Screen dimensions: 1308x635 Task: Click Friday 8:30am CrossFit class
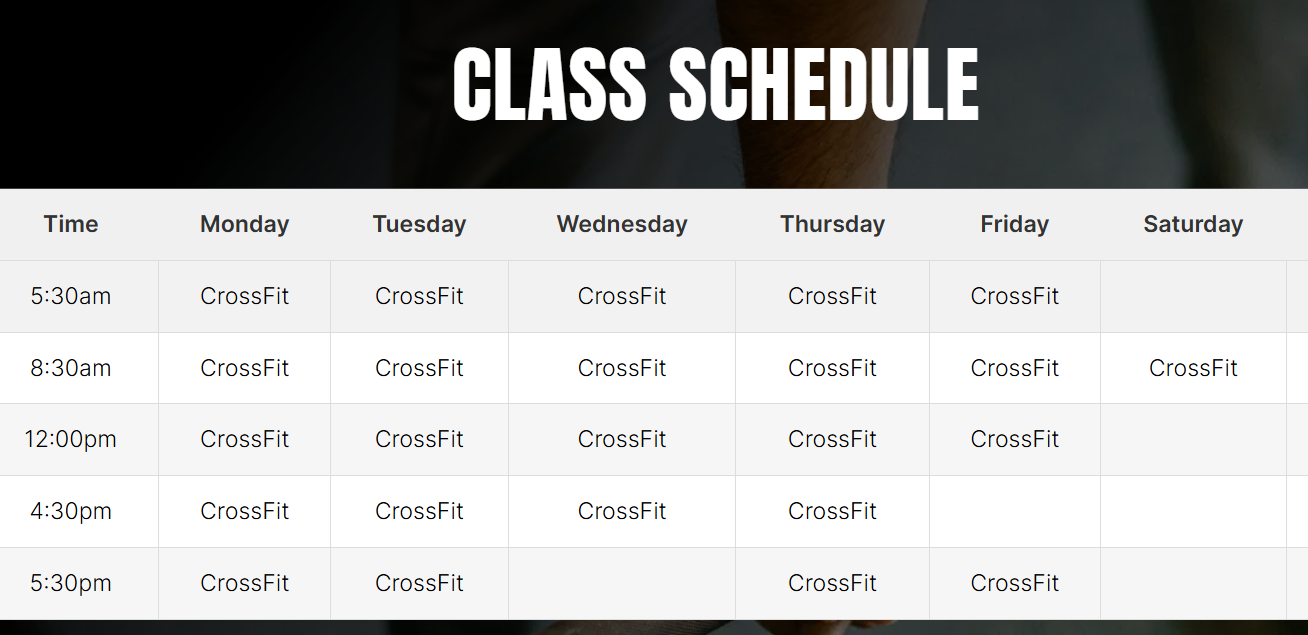(x=1015, y=368)
